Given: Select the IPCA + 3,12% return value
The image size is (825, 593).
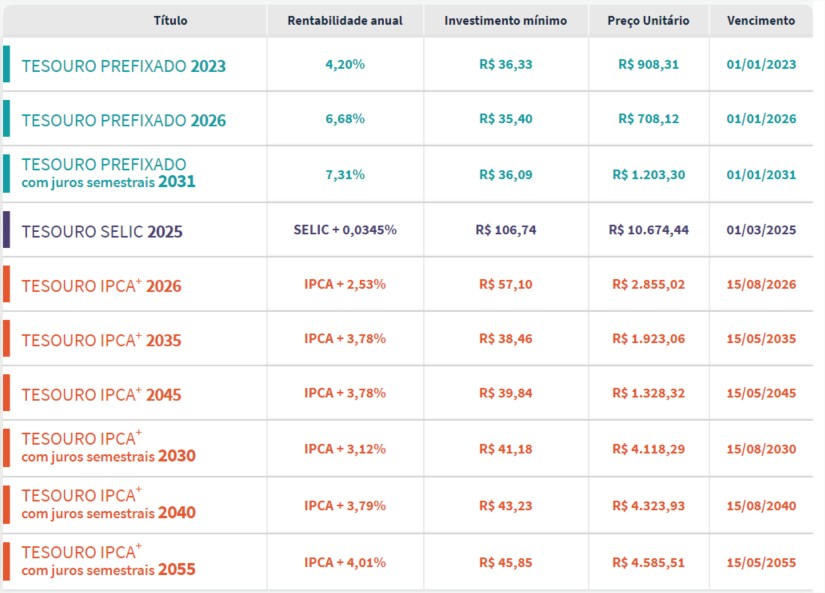Looking at the screenshot, I should coord(345,449).
